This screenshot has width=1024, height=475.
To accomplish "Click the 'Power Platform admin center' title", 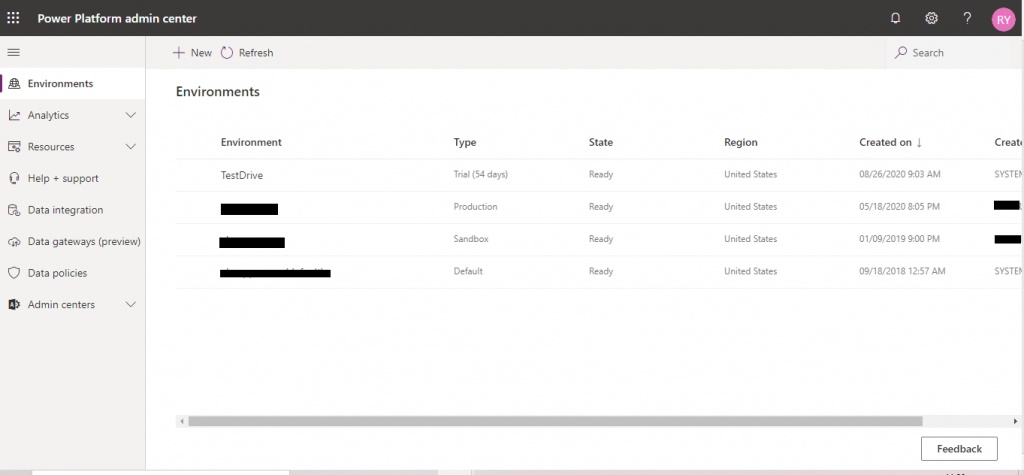I will 117,18.
